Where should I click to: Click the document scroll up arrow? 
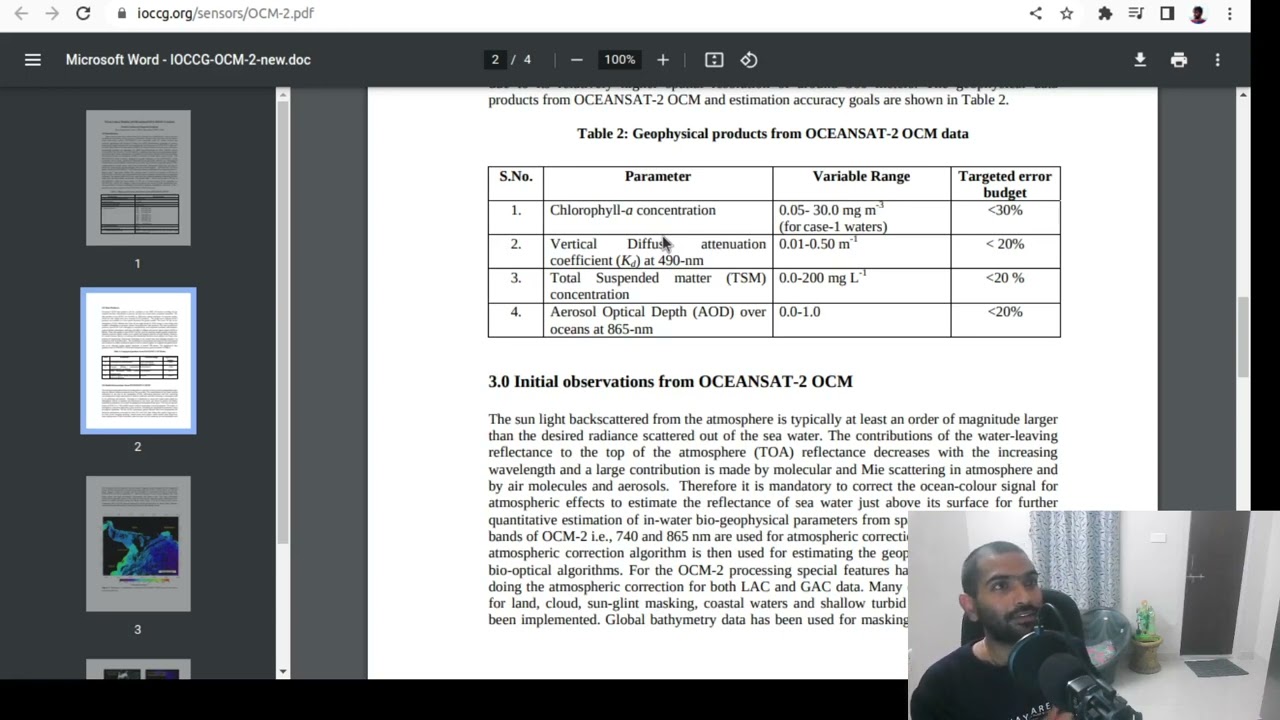click(1243, 95)
